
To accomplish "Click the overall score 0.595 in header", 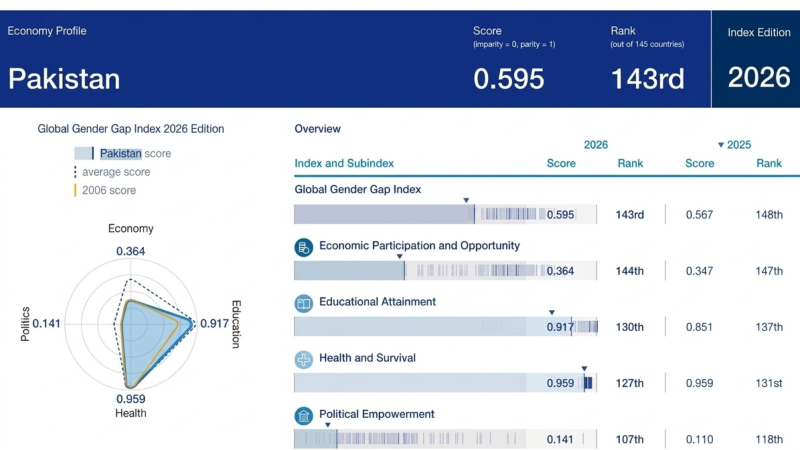I will coord(509,79).
